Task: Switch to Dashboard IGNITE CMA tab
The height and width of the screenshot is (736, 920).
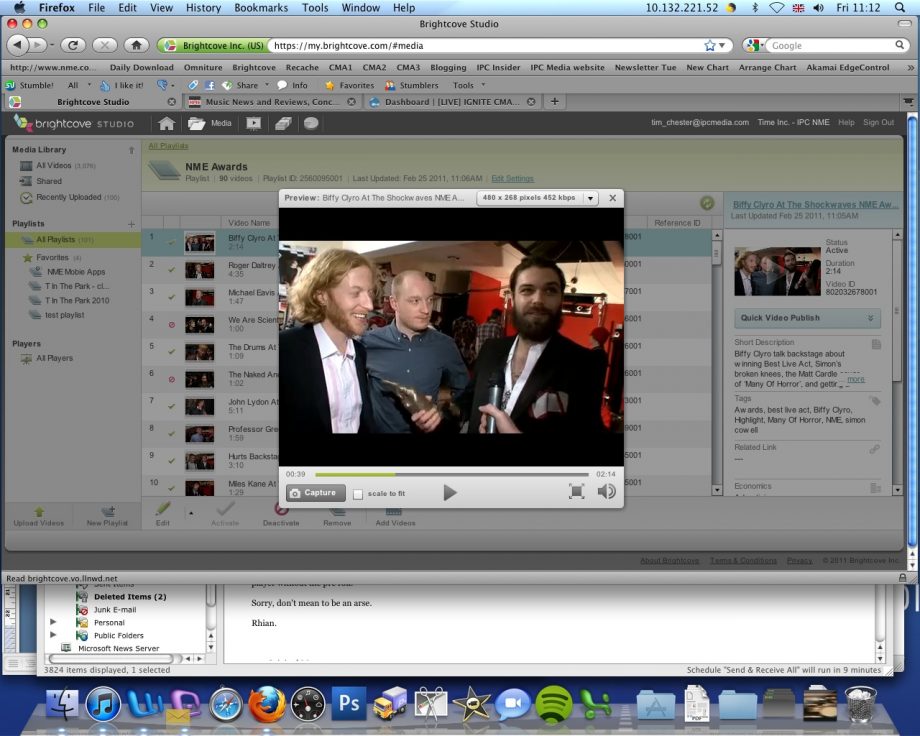Action: tap(452, 102)
